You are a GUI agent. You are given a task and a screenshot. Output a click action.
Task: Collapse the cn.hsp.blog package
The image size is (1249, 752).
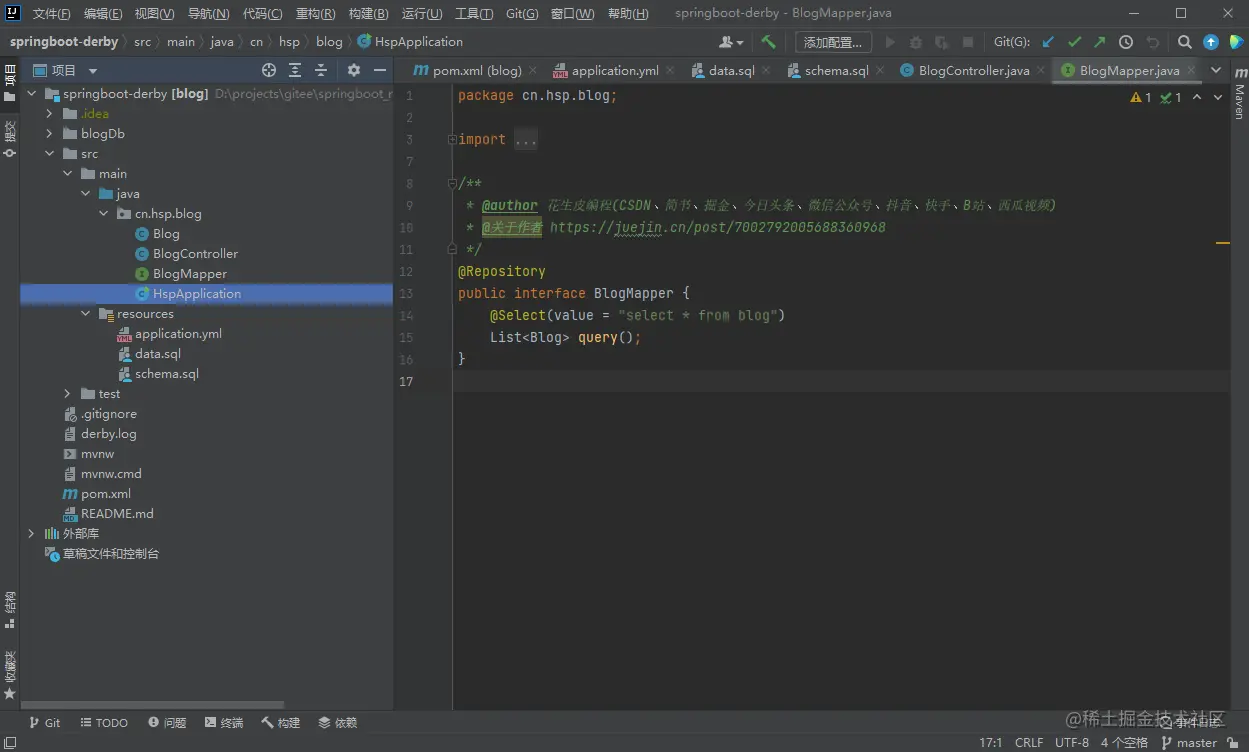tap(103, 214)
